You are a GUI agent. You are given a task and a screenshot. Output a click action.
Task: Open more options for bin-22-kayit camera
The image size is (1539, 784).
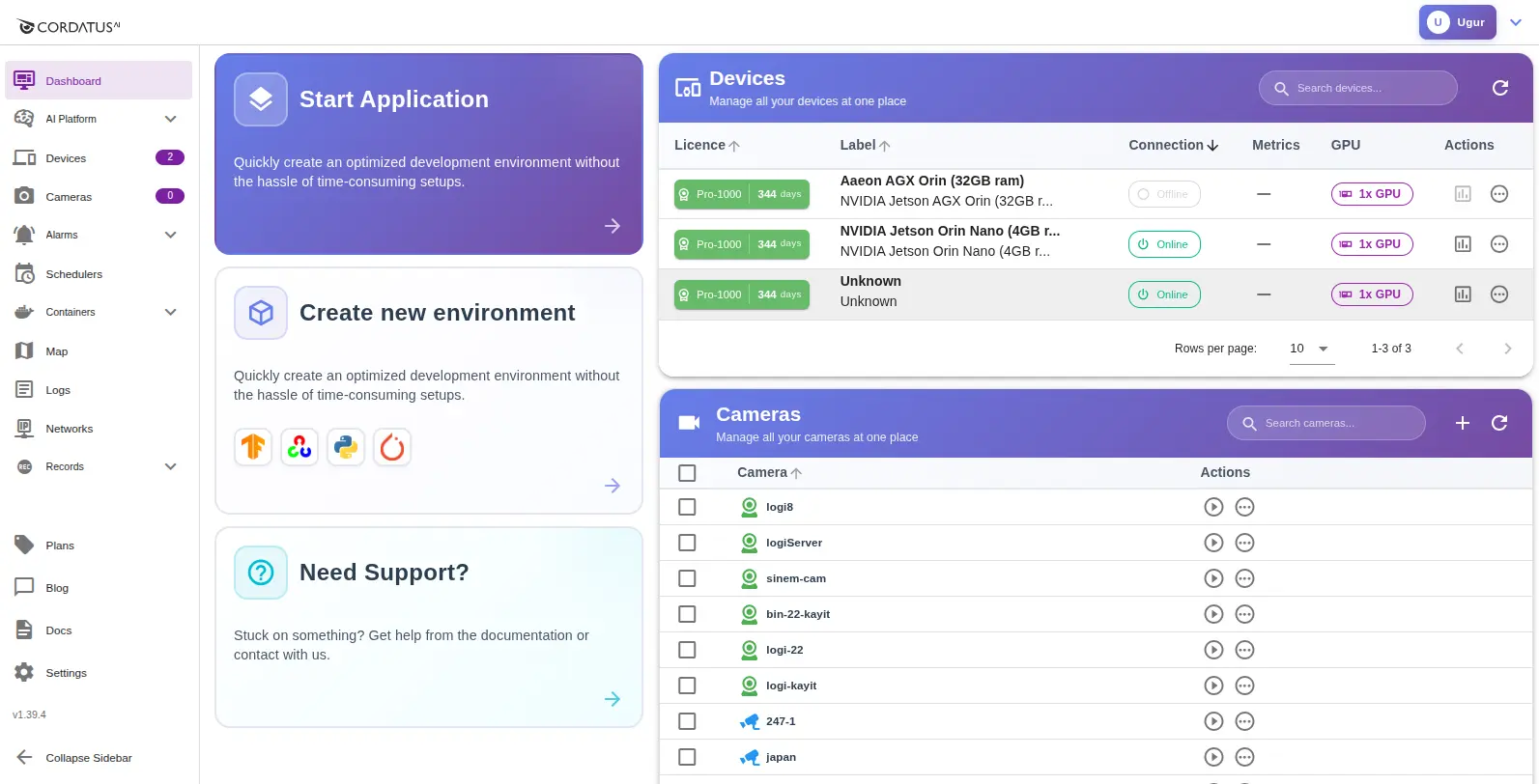pyautogui.click(x=1245, y=614)
